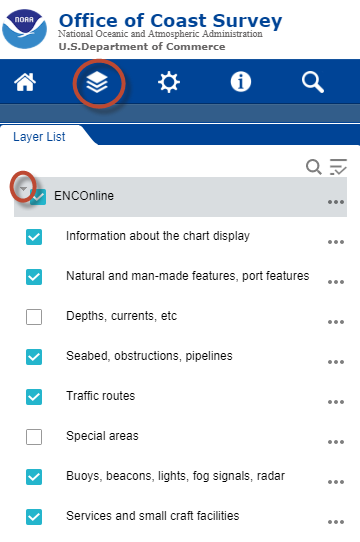This screenshot has width=360, height=542.
Task: Select the Special areas label
Action: [102, 436]
